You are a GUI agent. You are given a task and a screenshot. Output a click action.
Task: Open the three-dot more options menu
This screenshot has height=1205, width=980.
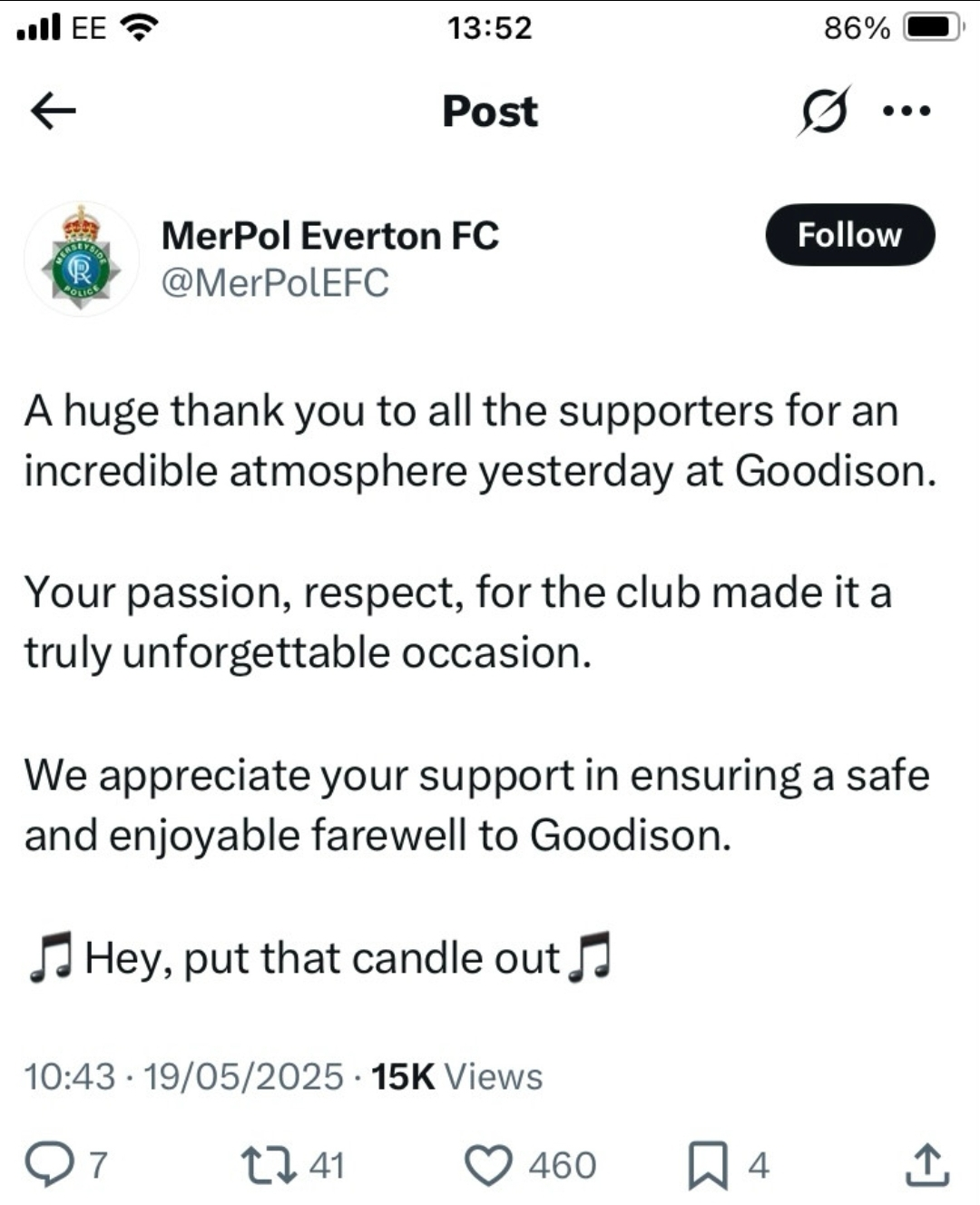pyautogui.click(x=906, y=112)
